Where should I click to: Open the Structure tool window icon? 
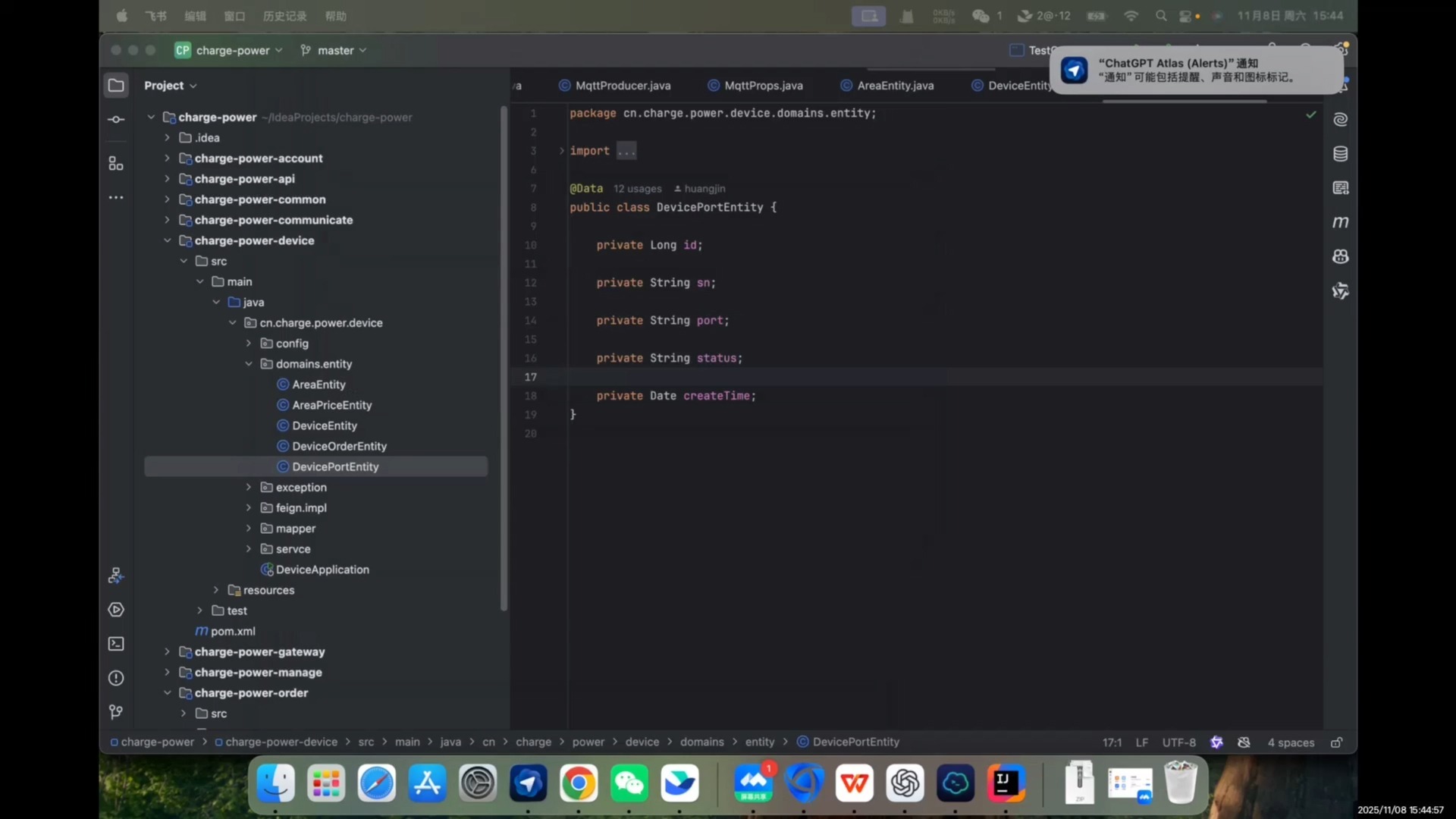click(x=116, y=164)
